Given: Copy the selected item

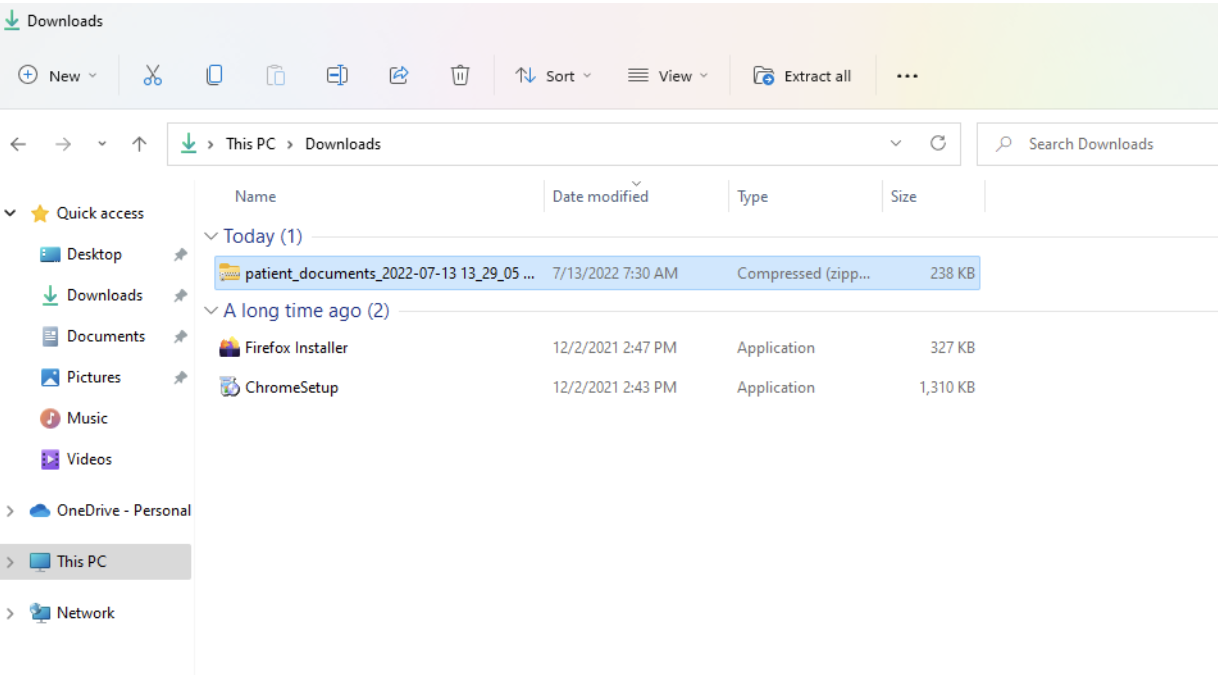Looking at the screenshot, I should (x=214, y=75).
